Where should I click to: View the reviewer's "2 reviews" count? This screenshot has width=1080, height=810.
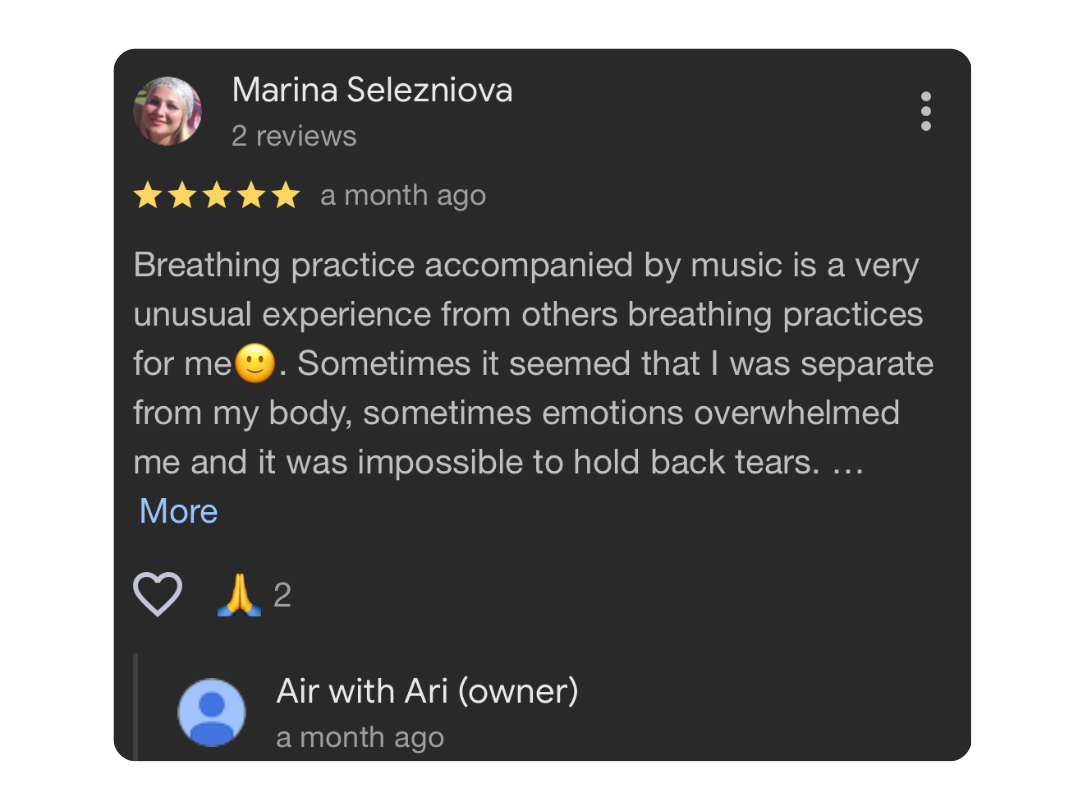[x=294, y=136]
